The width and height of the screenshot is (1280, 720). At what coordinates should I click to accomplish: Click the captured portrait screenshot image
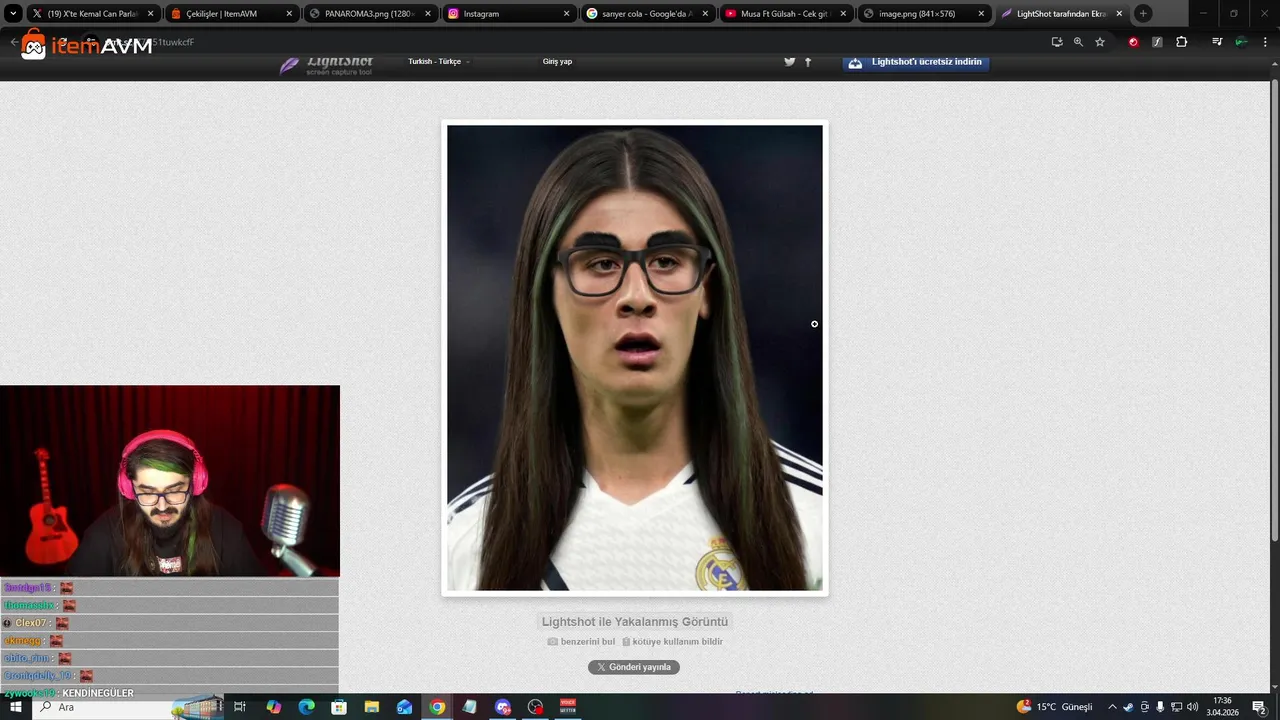635,358
